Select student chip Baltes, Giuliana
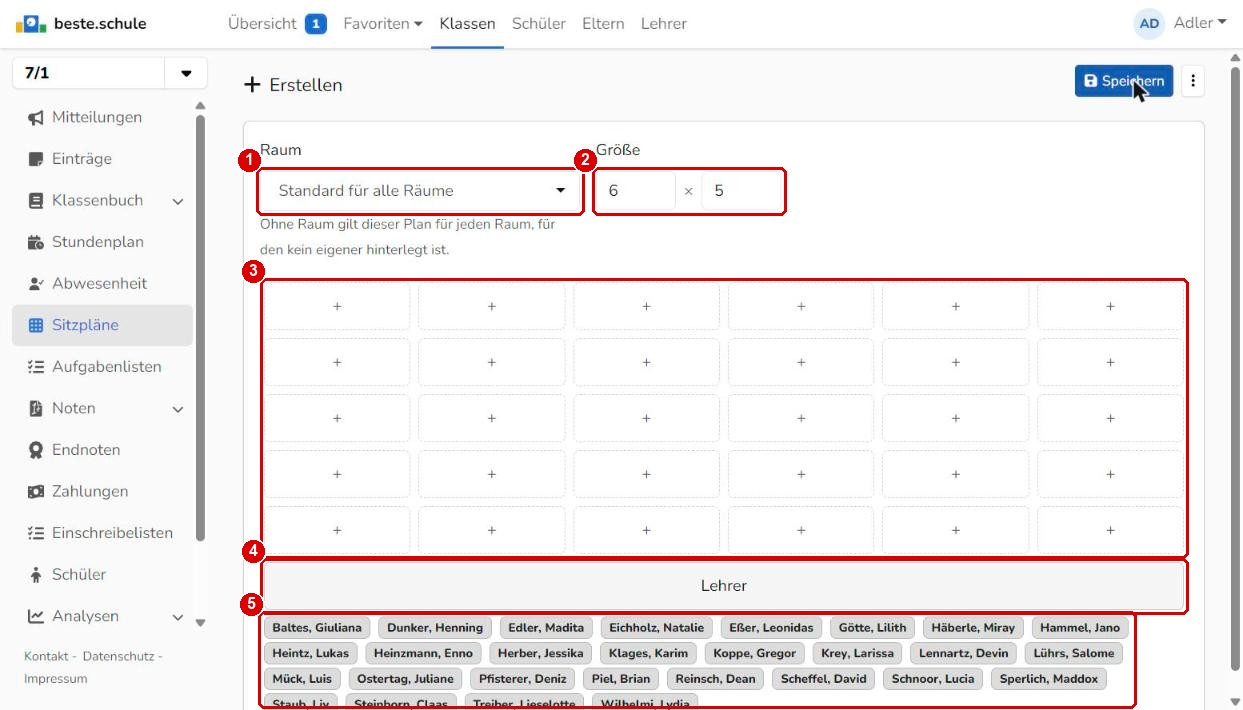The image size is (1243, 710). tap(317, 628)
